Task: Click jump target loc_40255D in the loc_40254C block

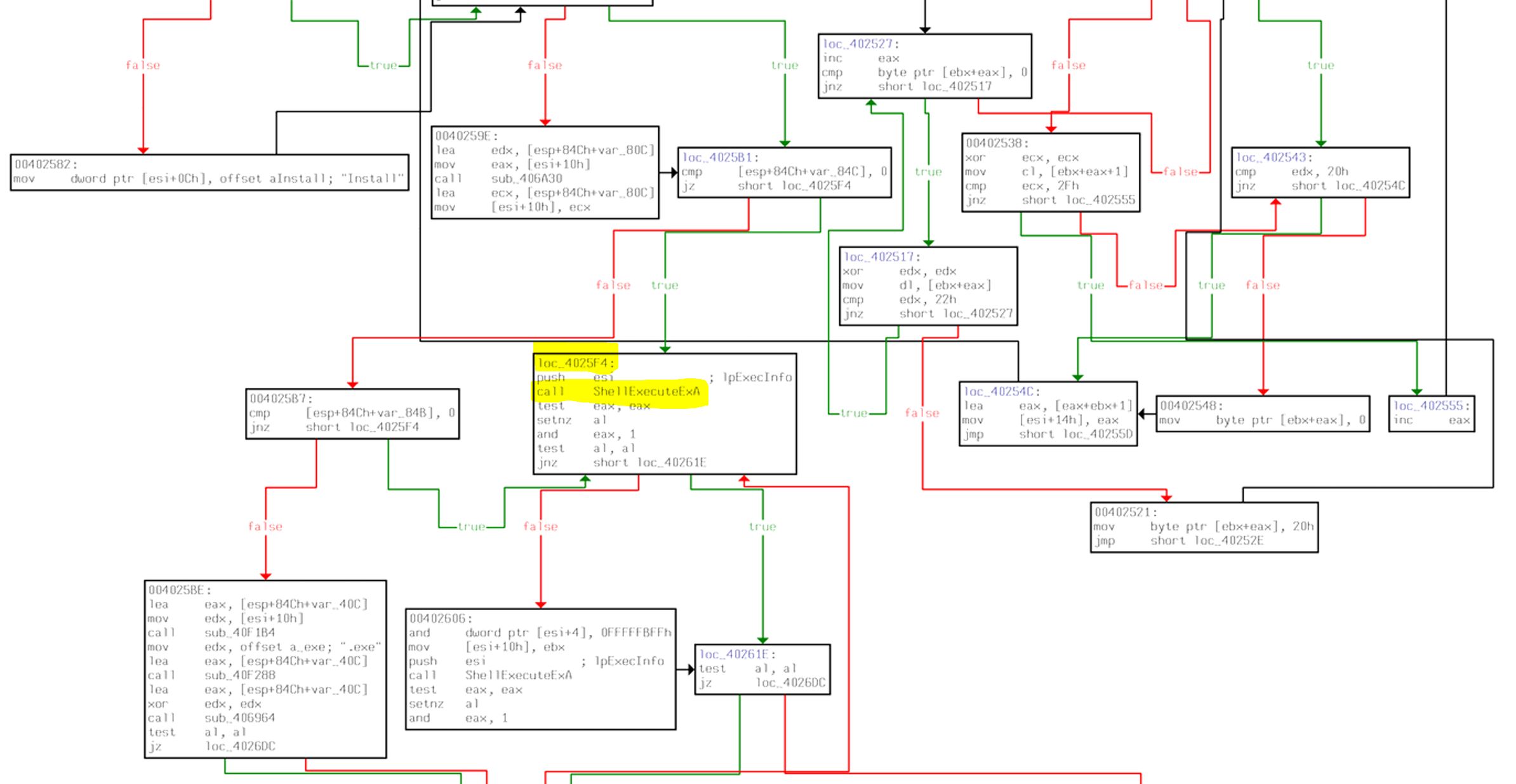Action: point(1098,434)
